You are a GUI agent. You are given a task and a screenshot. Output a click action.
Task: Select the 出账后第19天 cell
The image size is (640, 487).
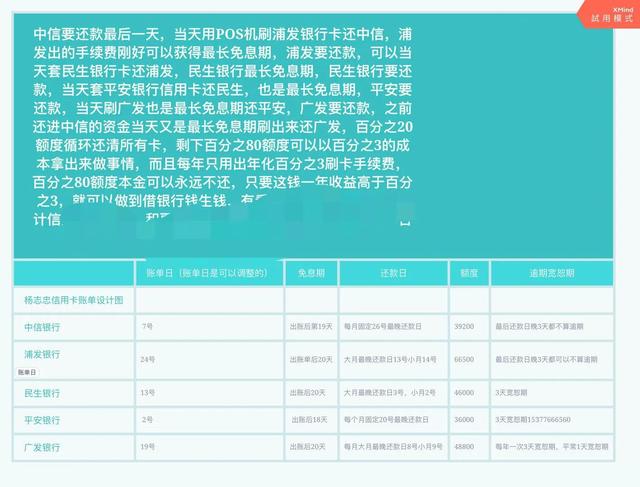(x=311, y=327)
